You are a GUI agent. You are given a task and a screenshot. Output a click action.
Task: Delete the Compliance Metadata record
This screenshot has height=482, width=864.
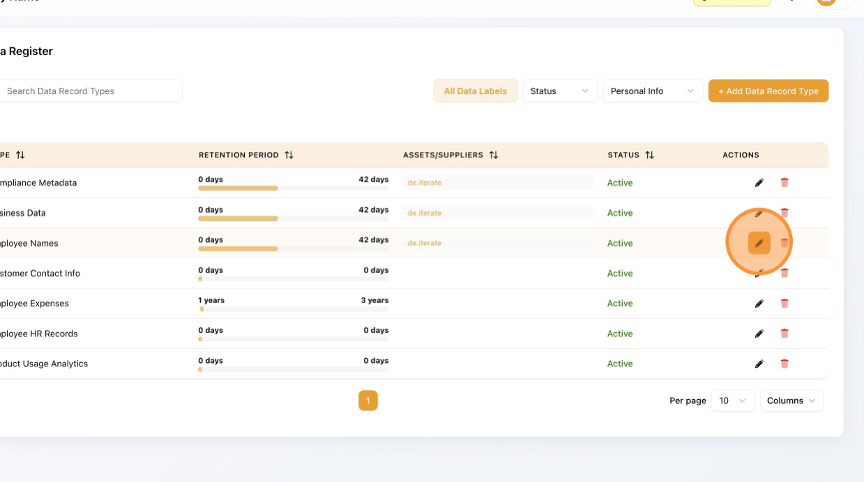tap(784, 183)
